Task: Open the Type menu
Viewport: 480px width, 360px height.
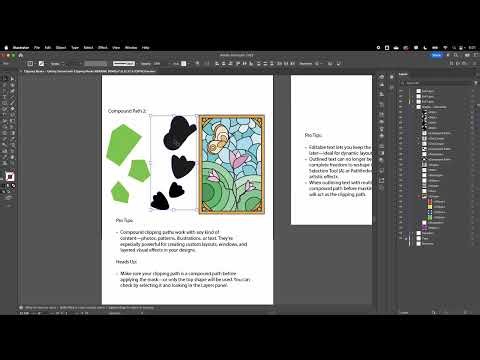Action: point(75,48)
